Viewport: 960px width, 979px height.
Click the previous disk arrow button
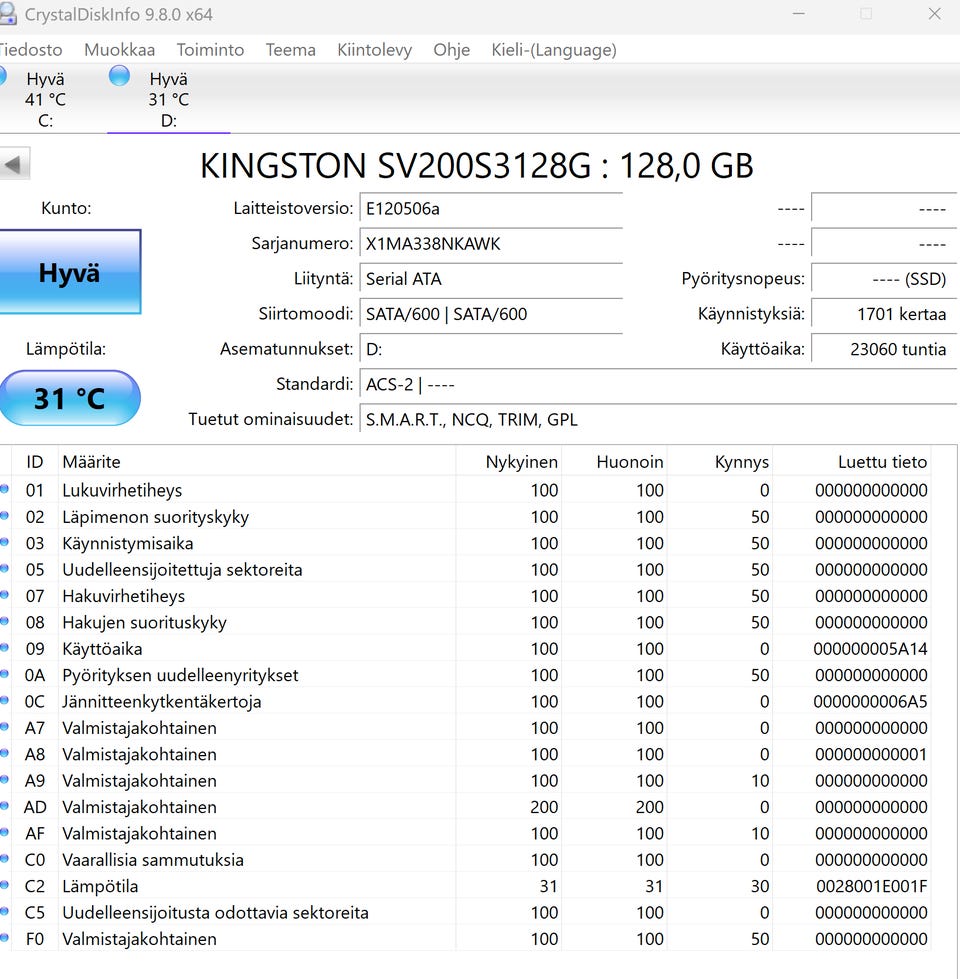point(14,164)
